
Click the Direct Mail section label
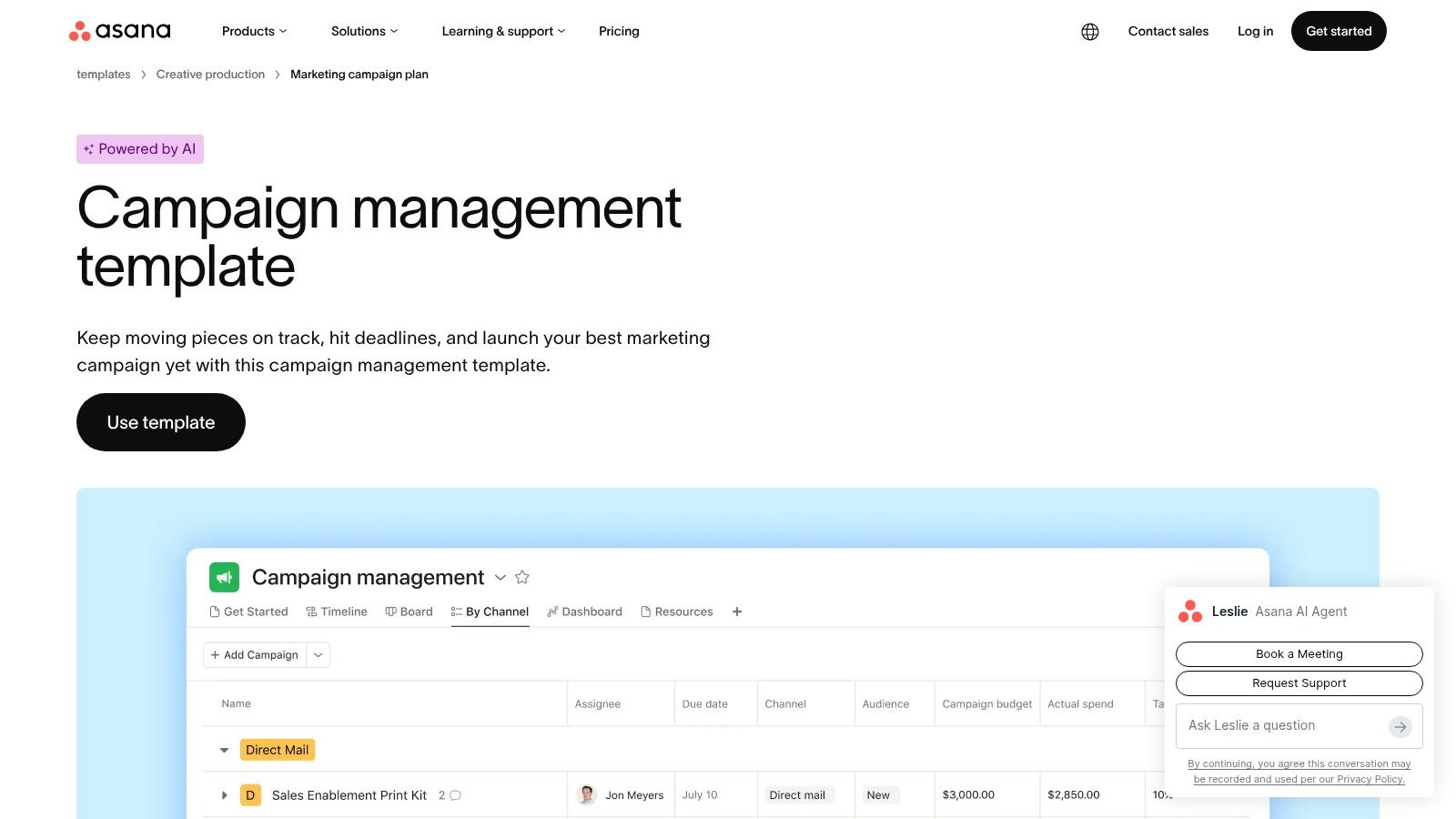point(278,750)
